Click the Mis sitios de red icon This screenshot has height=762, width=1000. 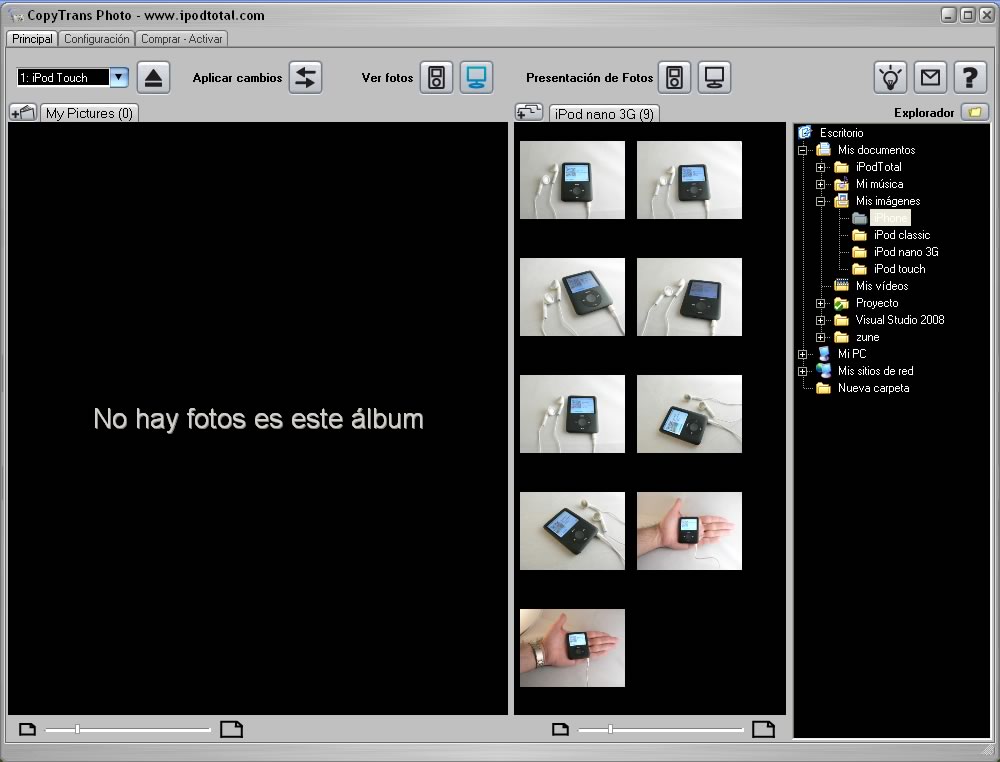point(823,370)
